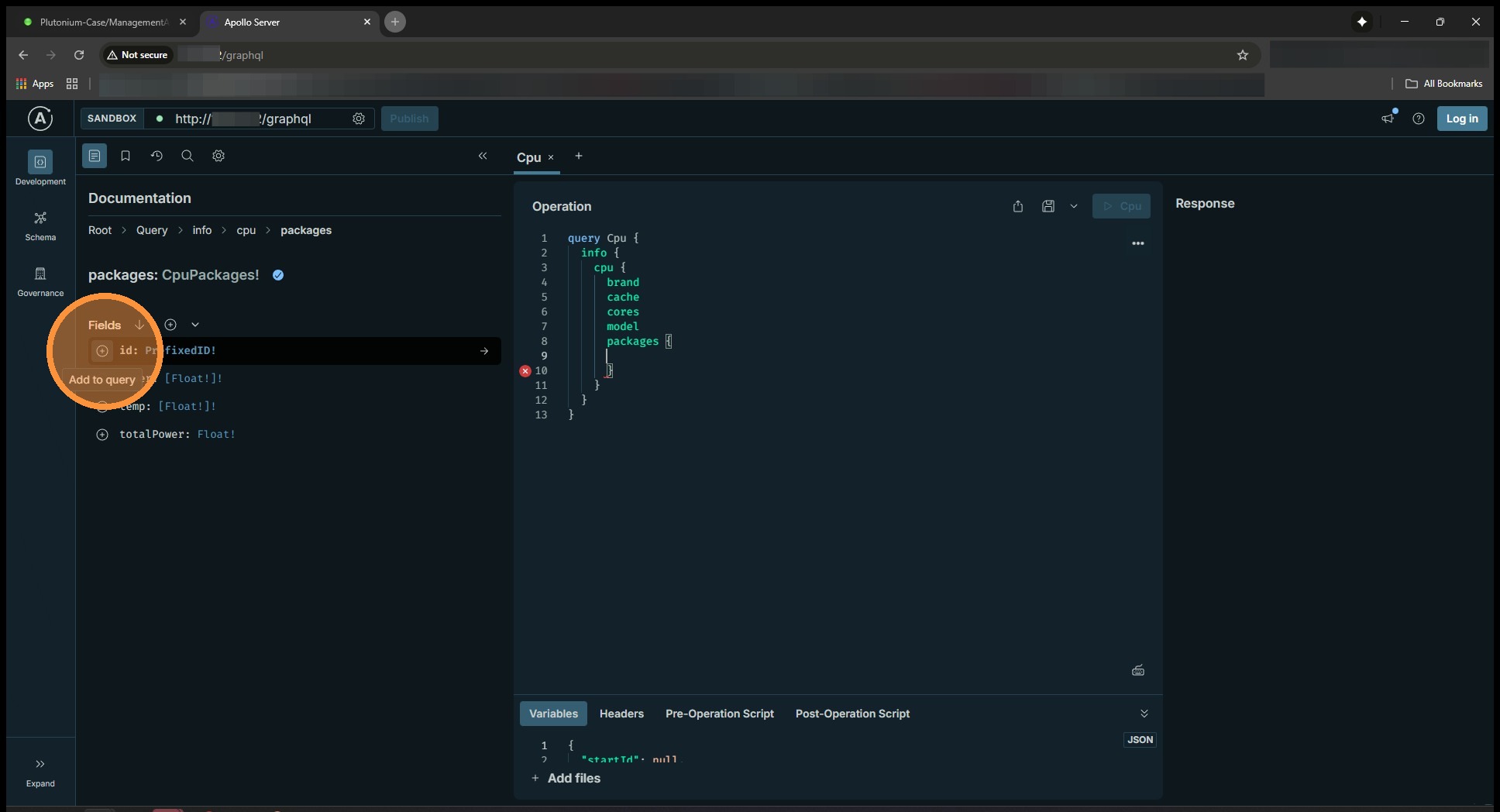Open operation history icon
The width and height of the screenshot is (1500, 812).
pyautogui.click(x=157, y=156)
